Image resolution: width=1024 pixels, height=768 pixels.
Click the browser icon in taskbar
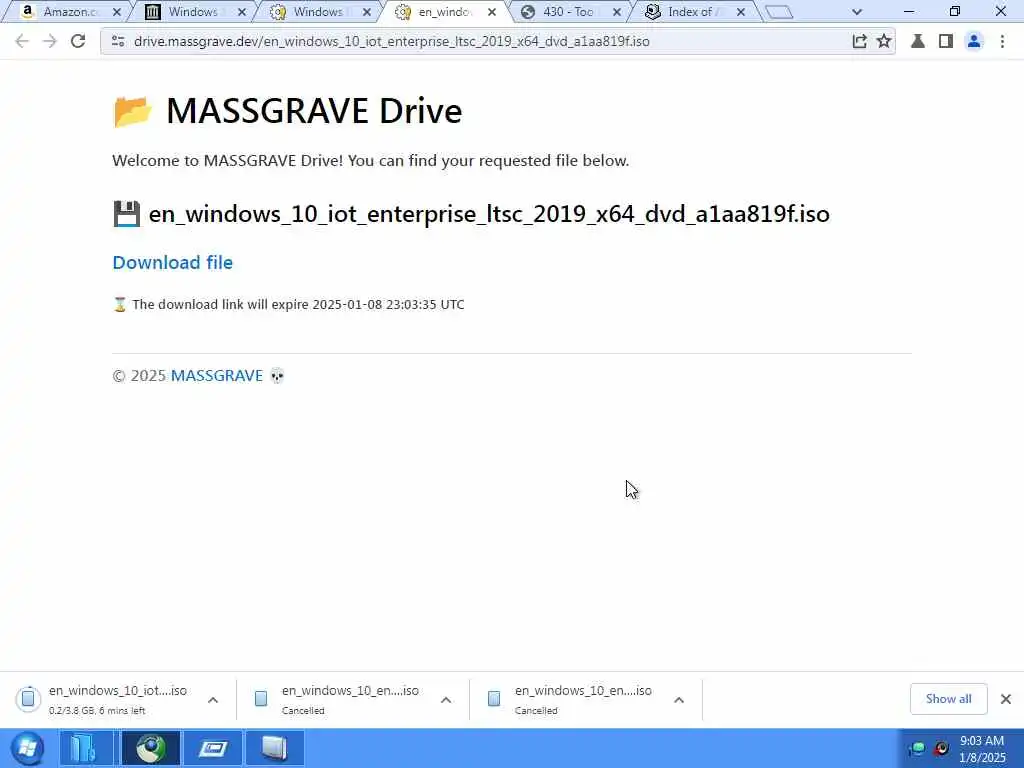151,748
